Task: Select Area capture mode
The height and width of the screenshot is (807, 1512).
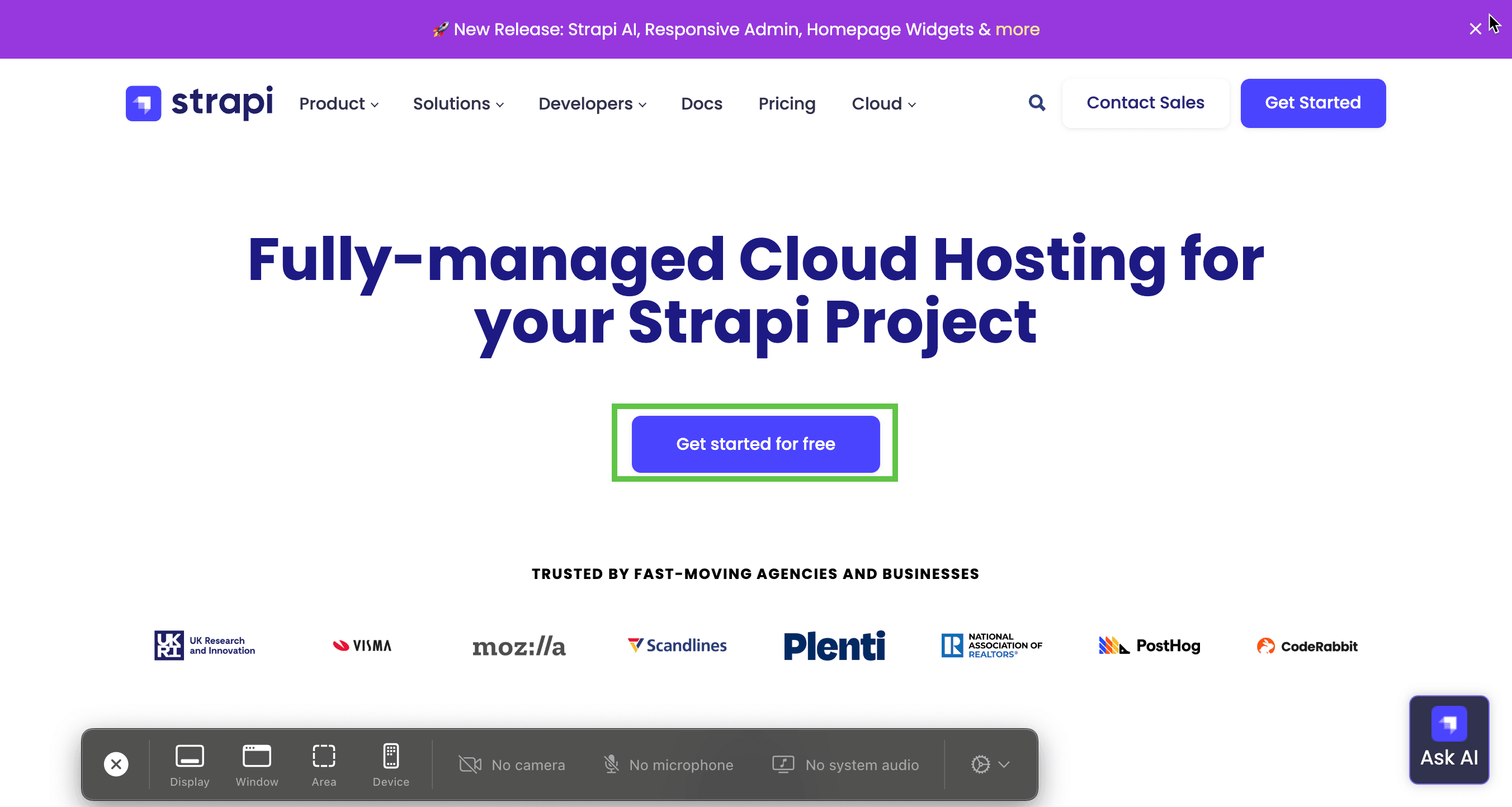Action: [324, 765]
